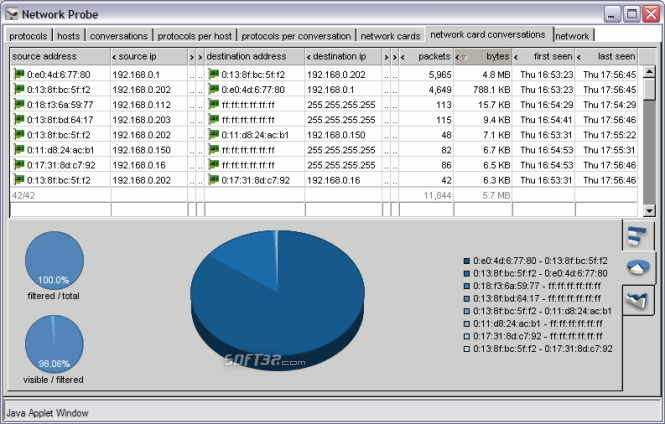665x424 pixels.
Task: Open the protocols per conversation tab
Action: point(296,36)
